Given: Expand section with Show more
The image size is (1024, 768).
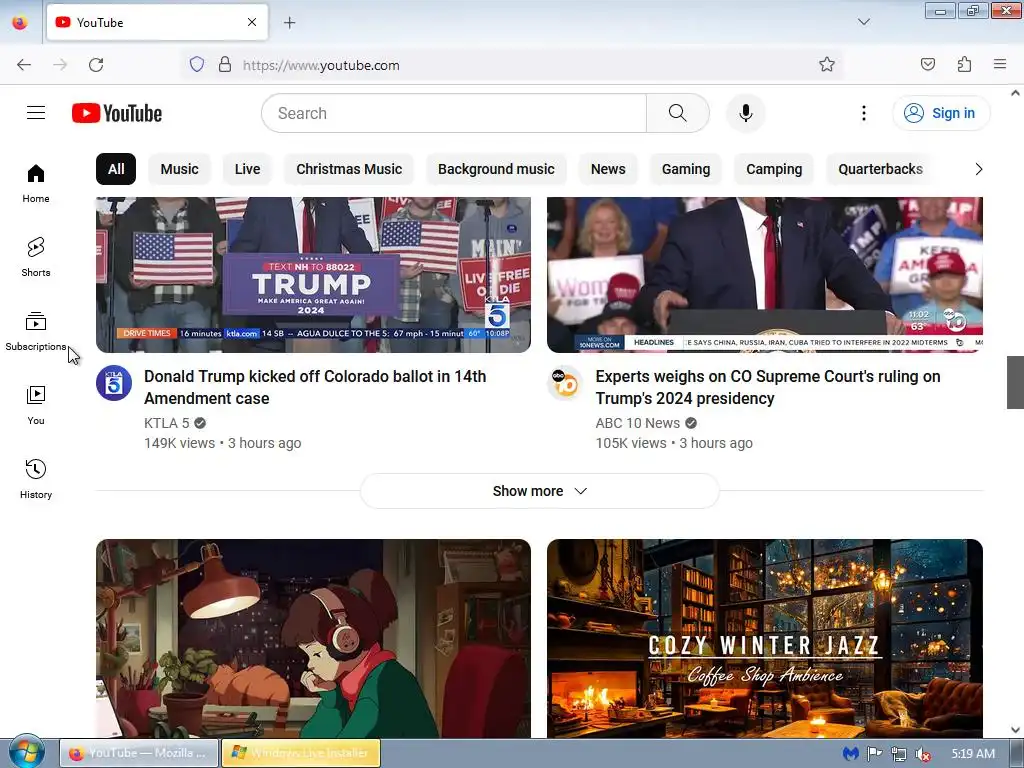Looking at the screenshot, I should pyautogui.click(x=539, y=491).
